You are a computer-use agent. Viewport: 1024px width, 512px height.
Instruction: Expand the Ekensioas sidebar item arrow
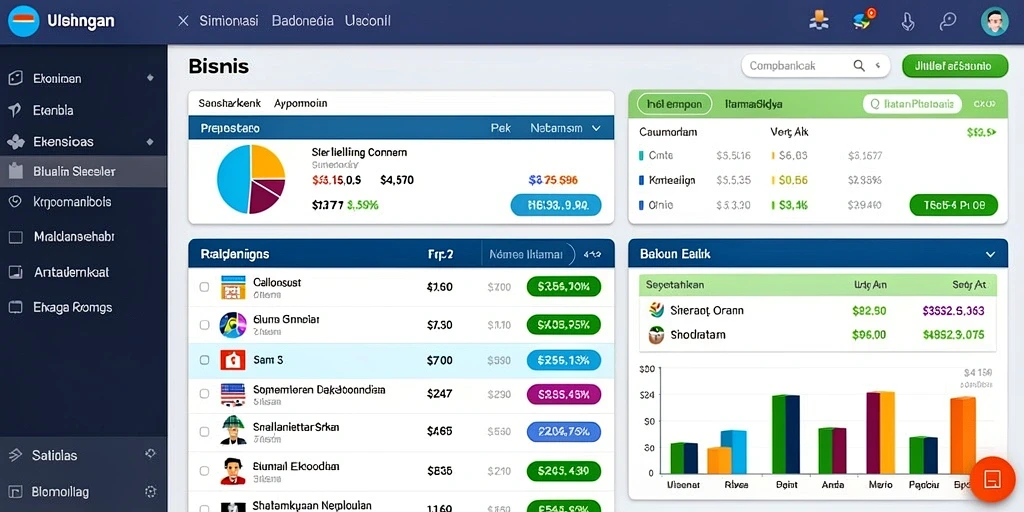(150, 142)
